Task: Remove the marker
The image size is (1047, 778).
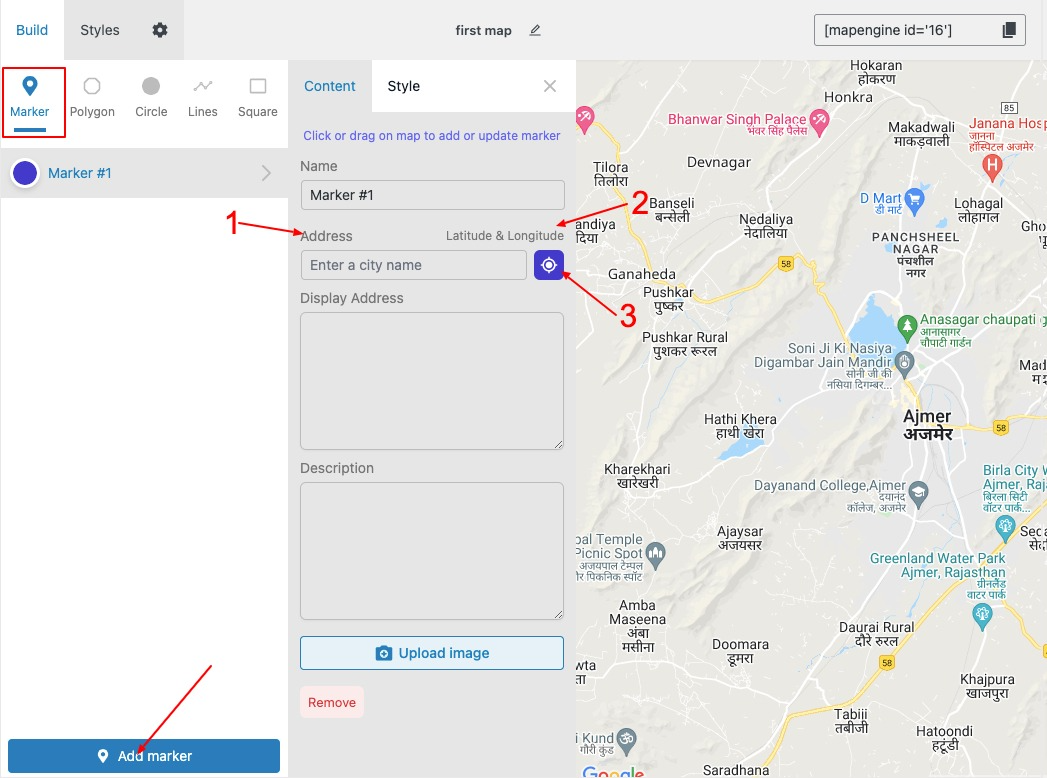Action: pos(332,703)
